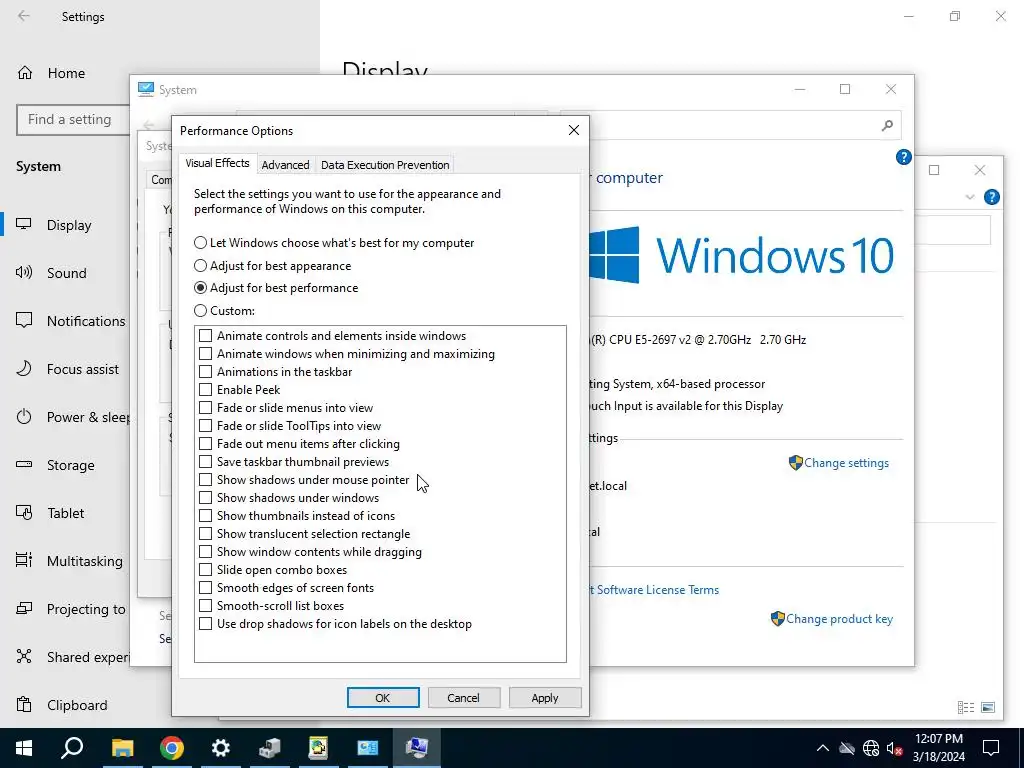Image resolution: width=1024 pixels, height=768 pixels.
Task: Click the search icon in System window
Action: tap(887, 125)
